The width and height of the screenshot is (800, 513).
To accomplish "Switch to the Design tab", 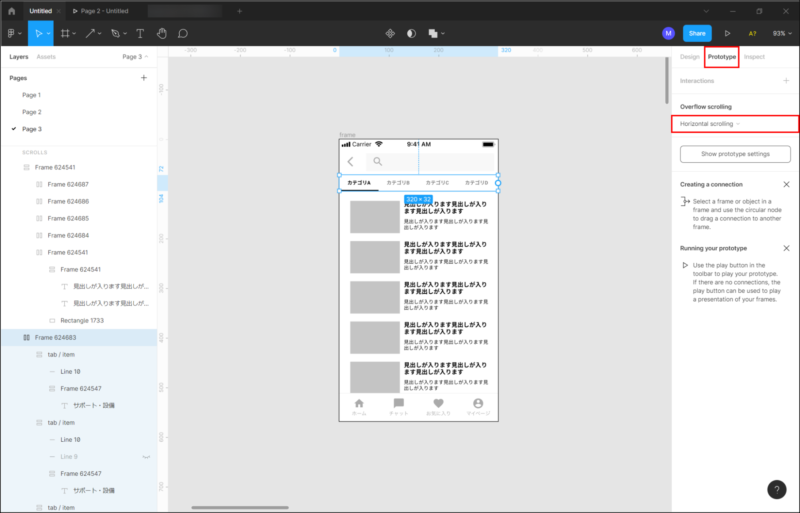I will point(689,57).
